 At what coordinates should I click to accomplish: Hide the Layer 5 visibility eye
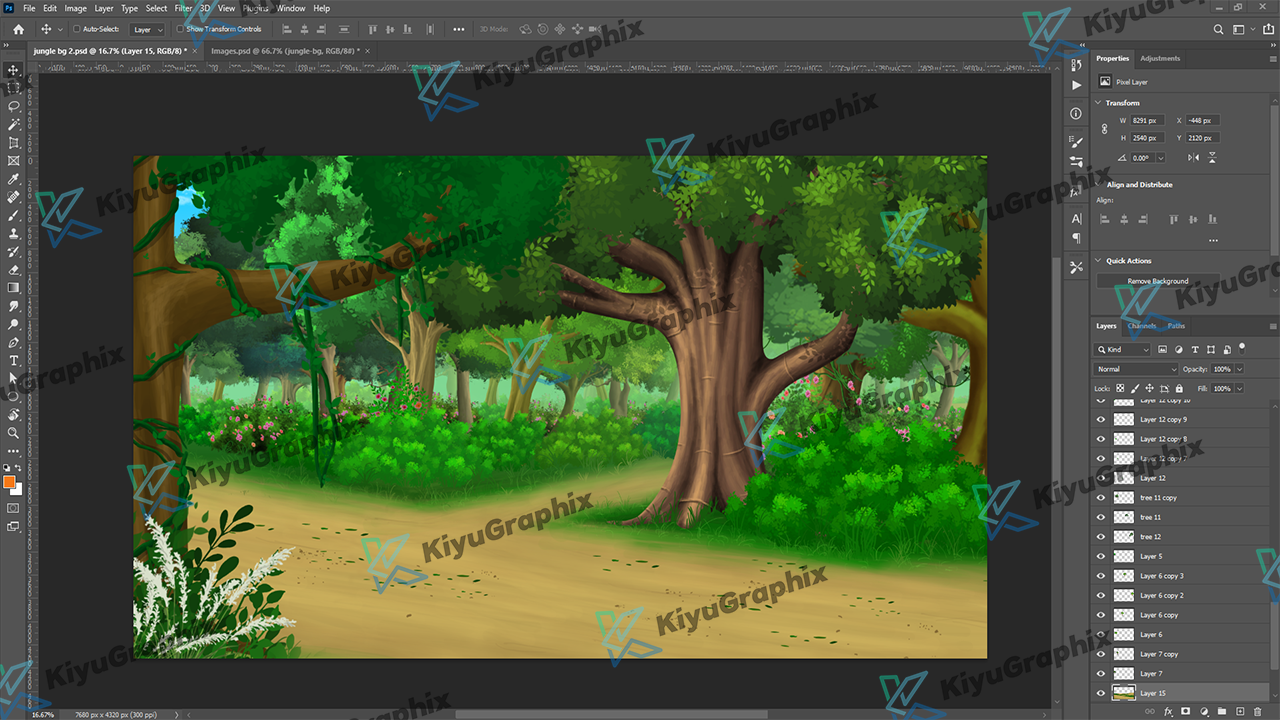(x=1101, y=556)
